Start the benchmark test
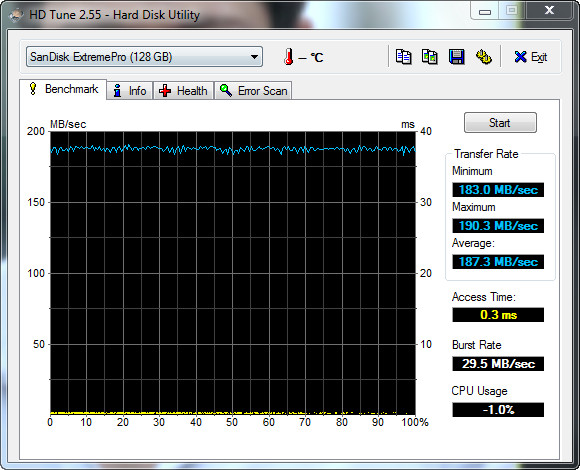Viewport: 580px width, 470px height. click(x=500, y=123)
